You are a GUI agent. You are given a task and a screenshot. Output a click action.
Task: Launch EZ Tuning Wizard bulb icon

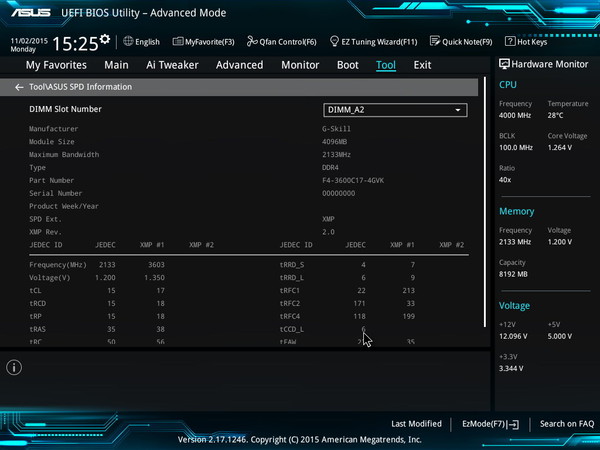click(334, 41)
